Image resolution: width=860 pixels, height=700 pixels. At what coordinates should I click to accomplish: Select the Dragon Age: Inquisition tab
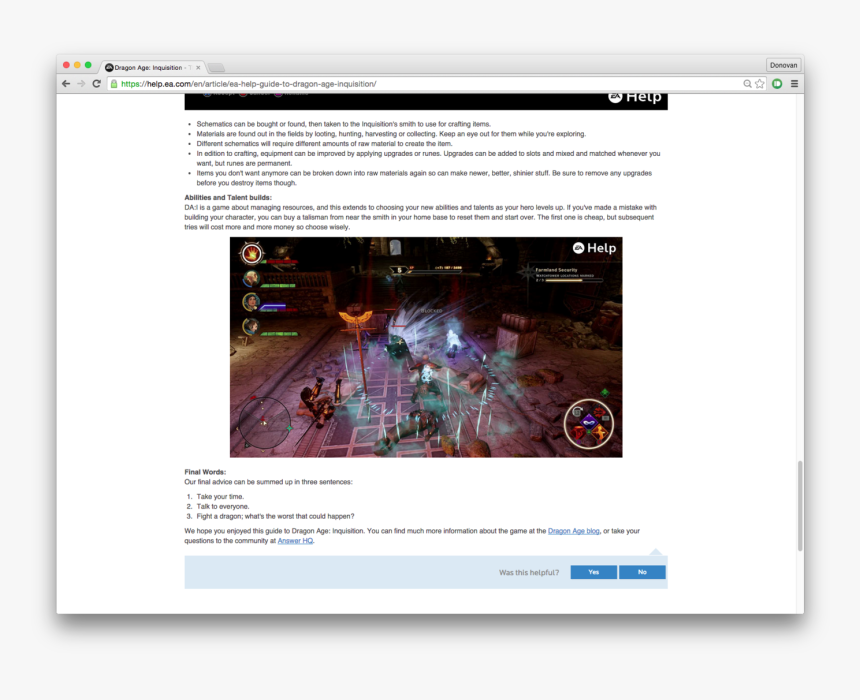(148, 66)
